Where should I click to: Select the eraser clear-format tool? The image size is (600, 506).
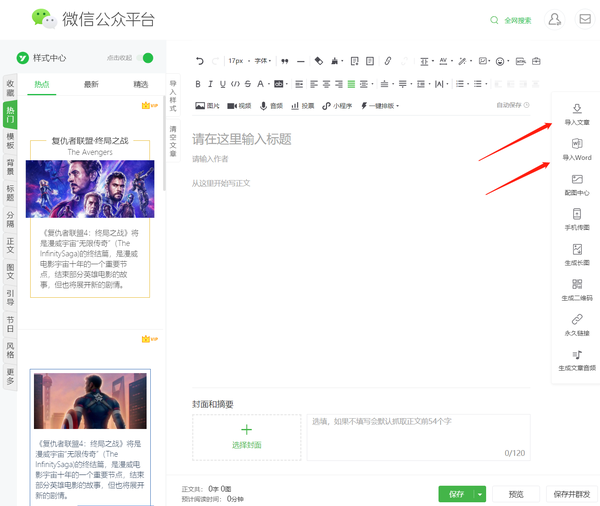click(319, 61)
